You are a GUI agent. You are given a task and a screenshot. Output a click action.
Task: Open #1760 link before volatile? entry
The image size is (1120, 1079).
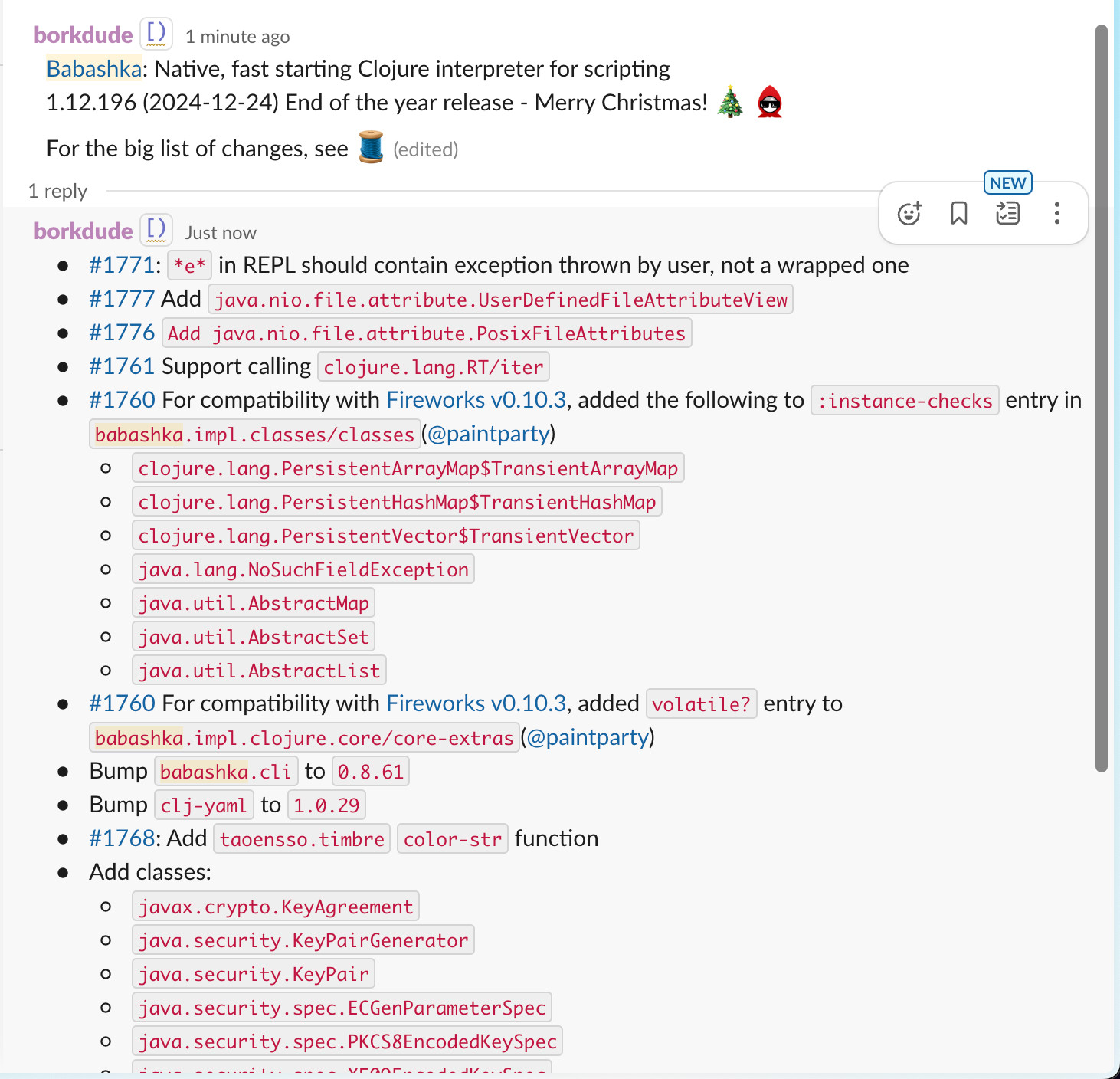click(122, 703)
